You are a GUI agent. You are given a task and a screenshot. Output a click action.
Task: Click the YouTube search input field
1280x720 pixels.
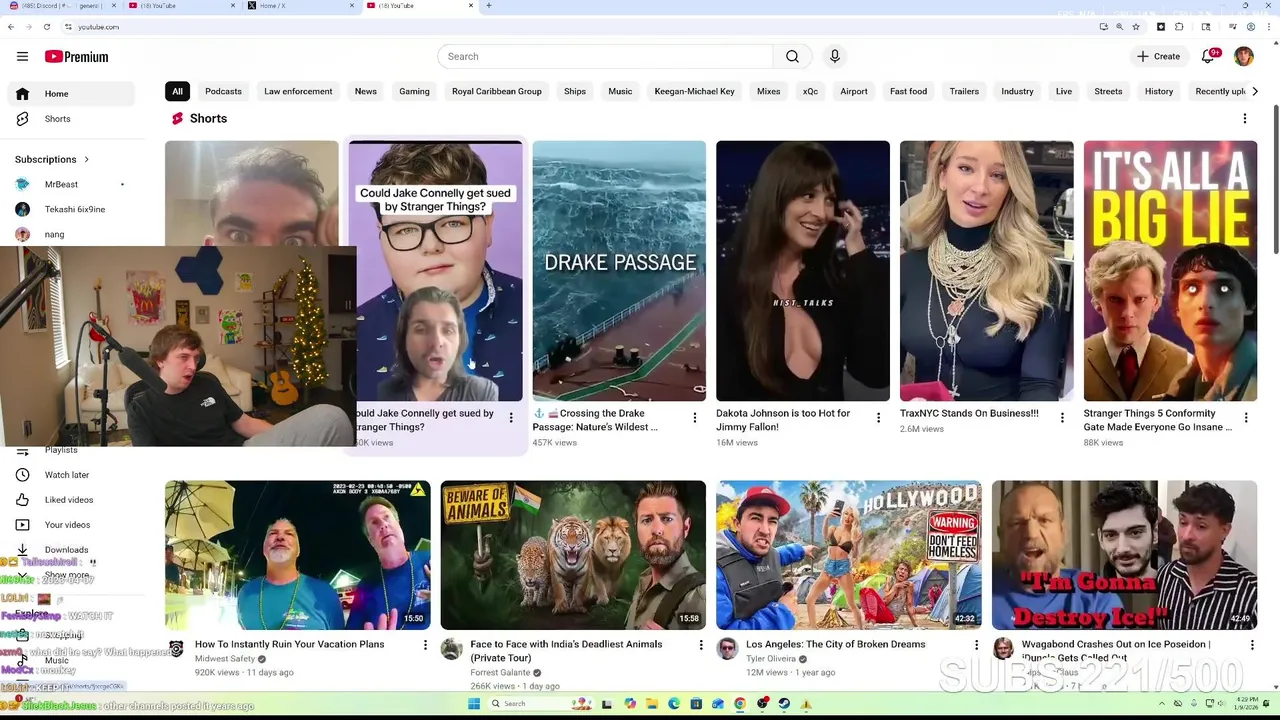point(605,57)
